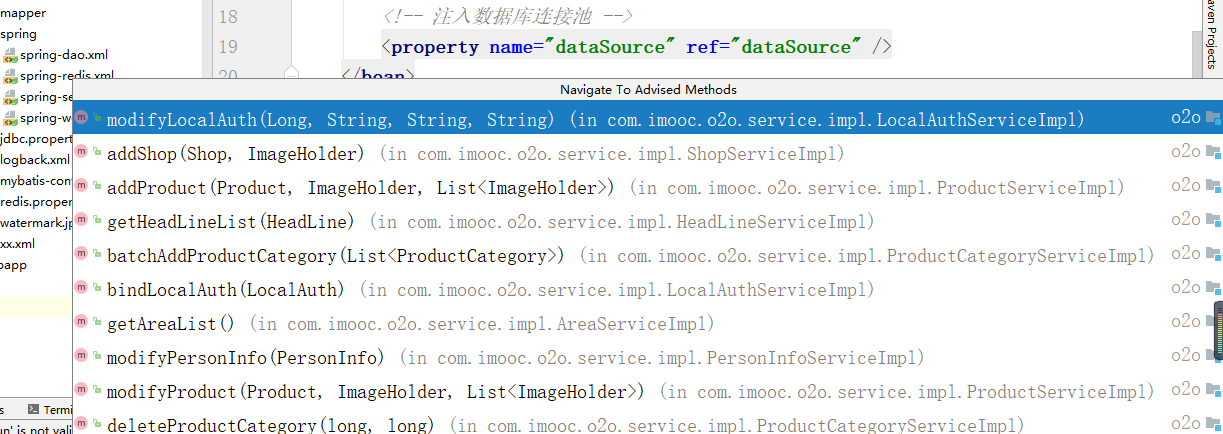
Task: Open spring-dao.xml in project tree
Action: point(64,55)
